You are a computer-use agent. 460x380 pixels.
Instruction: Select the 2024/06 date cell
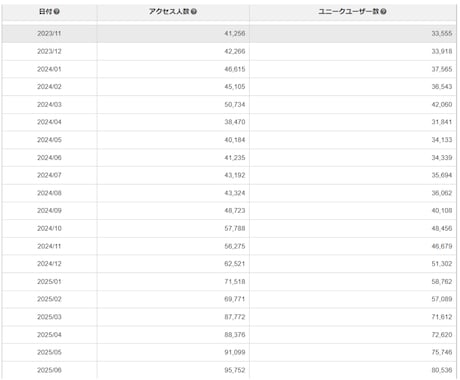click(x=49, y=157)
